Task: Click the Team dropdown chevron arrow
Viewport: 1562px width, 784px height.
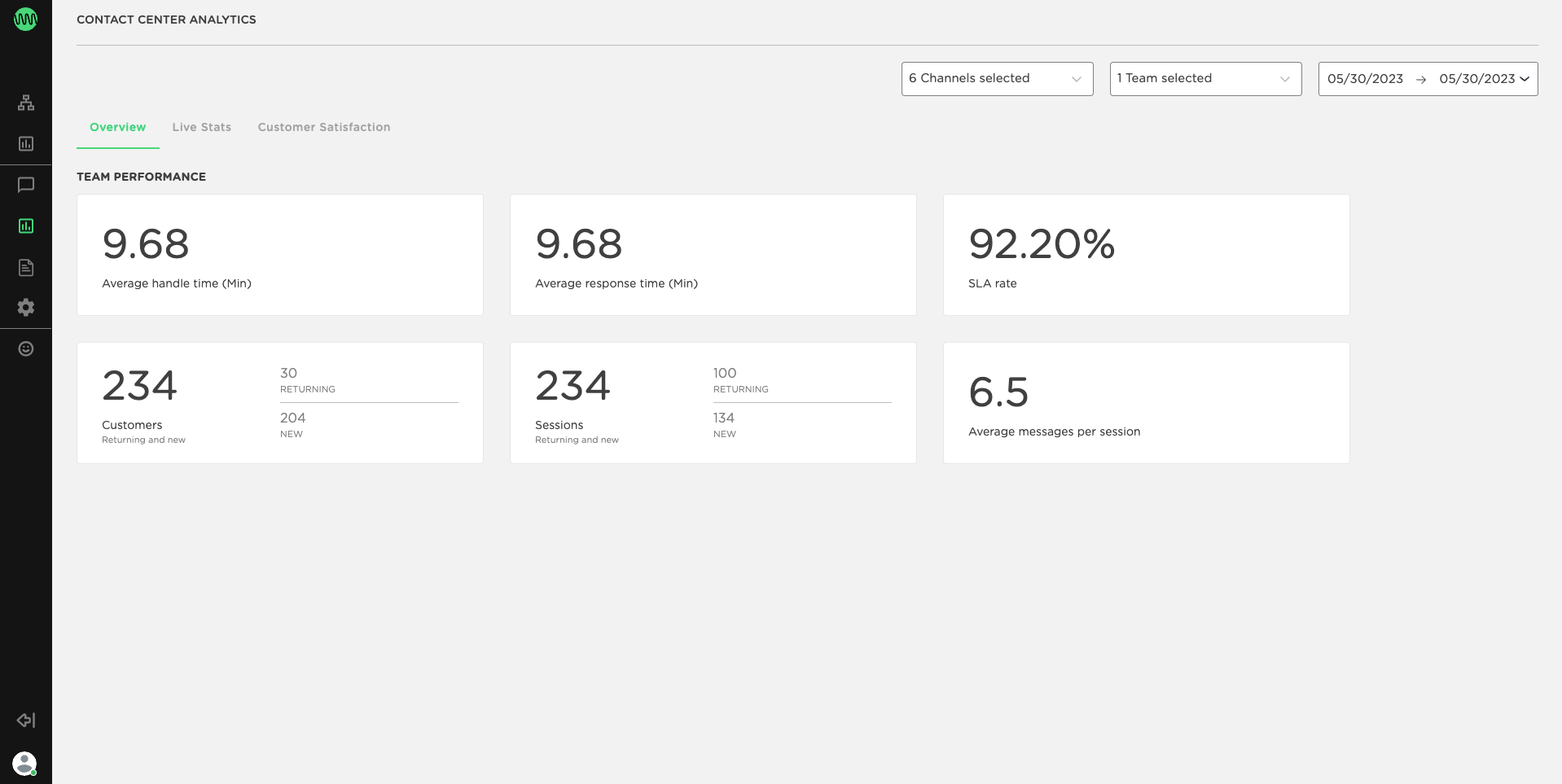Action: point(1285,79)
